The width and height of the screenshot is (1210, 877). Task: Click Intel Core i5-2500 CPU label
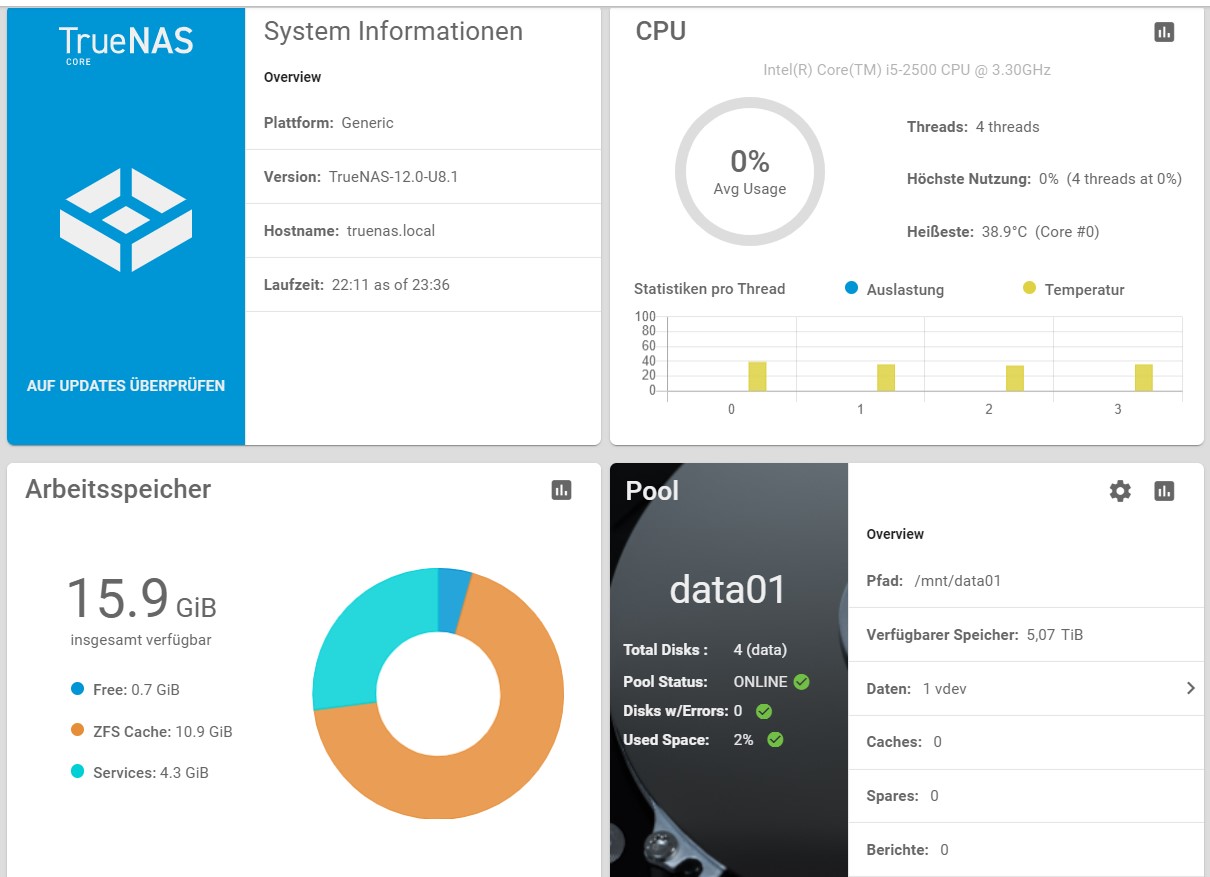coord(907,70)
